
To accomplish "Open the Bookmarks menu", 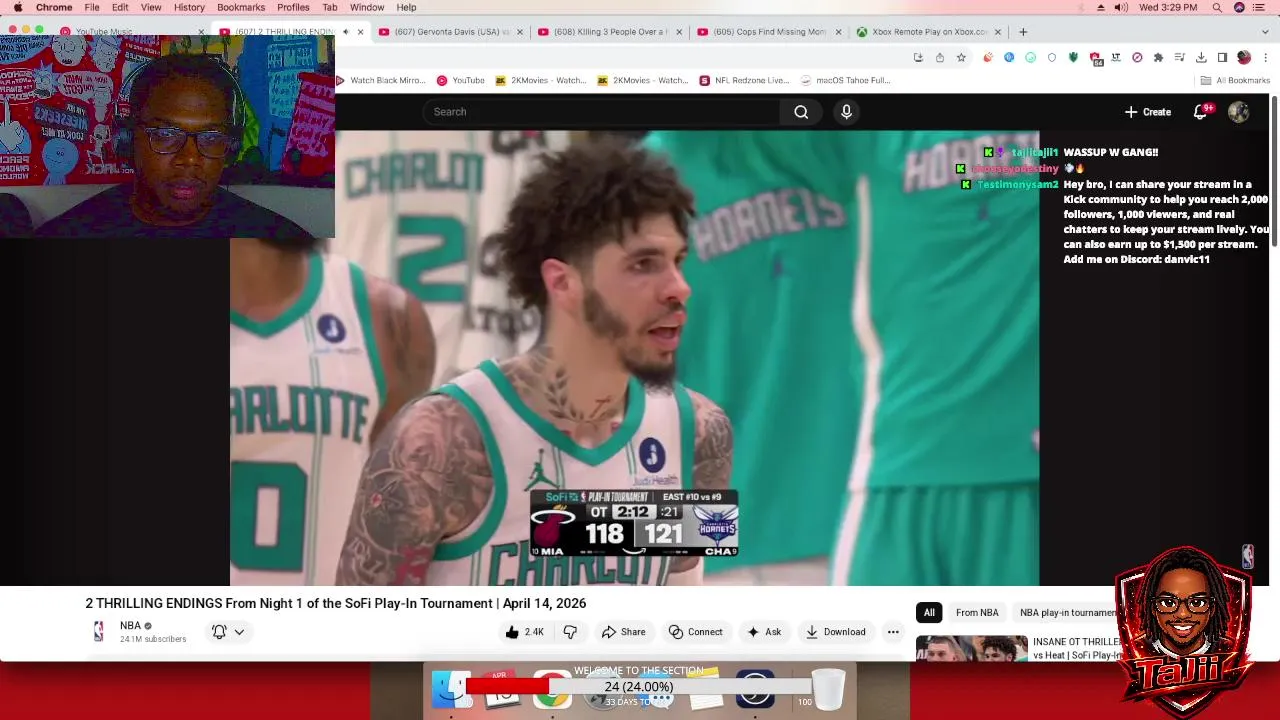I will (241, 7).
